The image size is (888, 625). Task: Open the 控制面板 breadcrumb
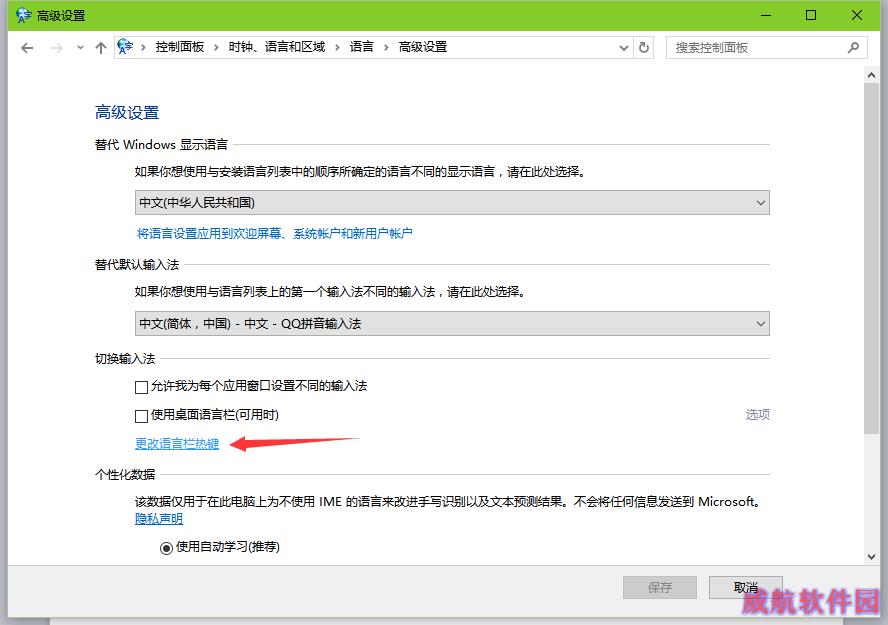click(x=180, y=47)
